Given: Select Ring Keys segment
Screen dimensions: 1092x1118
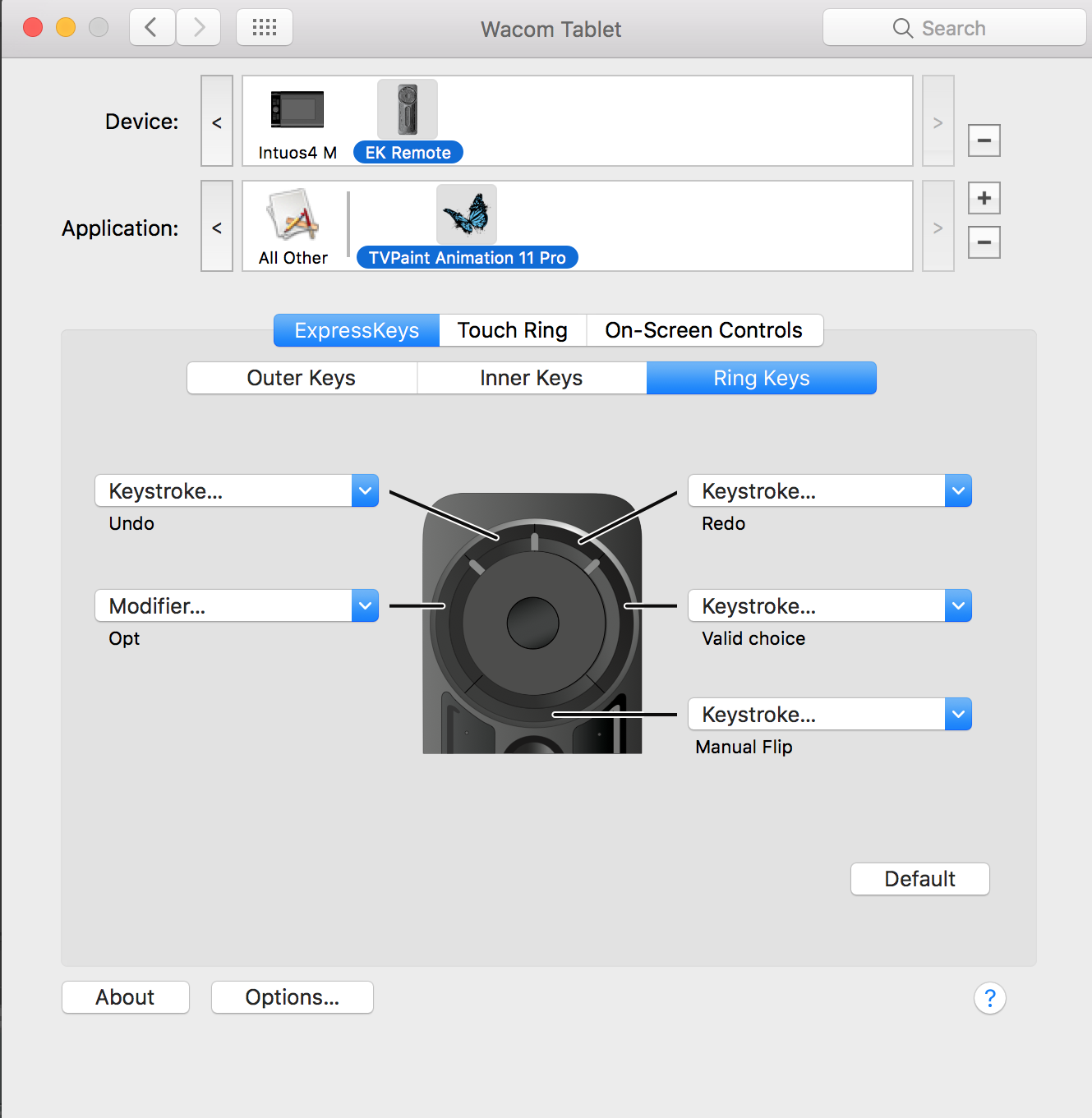Looking at the screenshot, I should coord(762,378).
